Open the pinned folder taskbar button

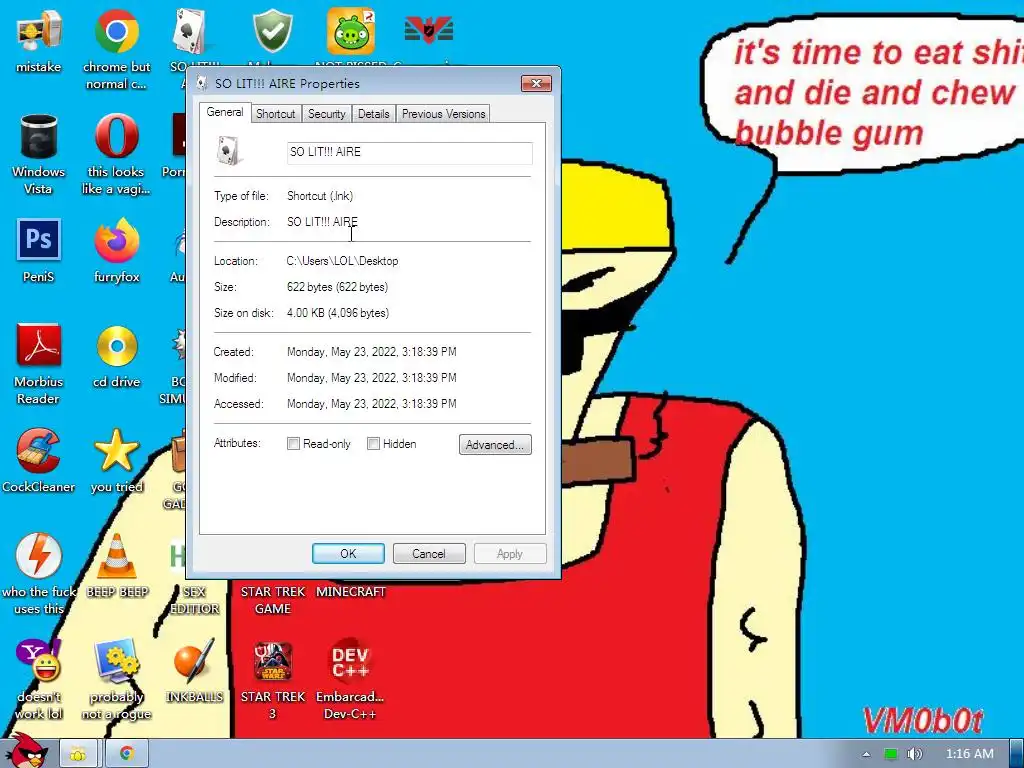click(x=78, y=754)
